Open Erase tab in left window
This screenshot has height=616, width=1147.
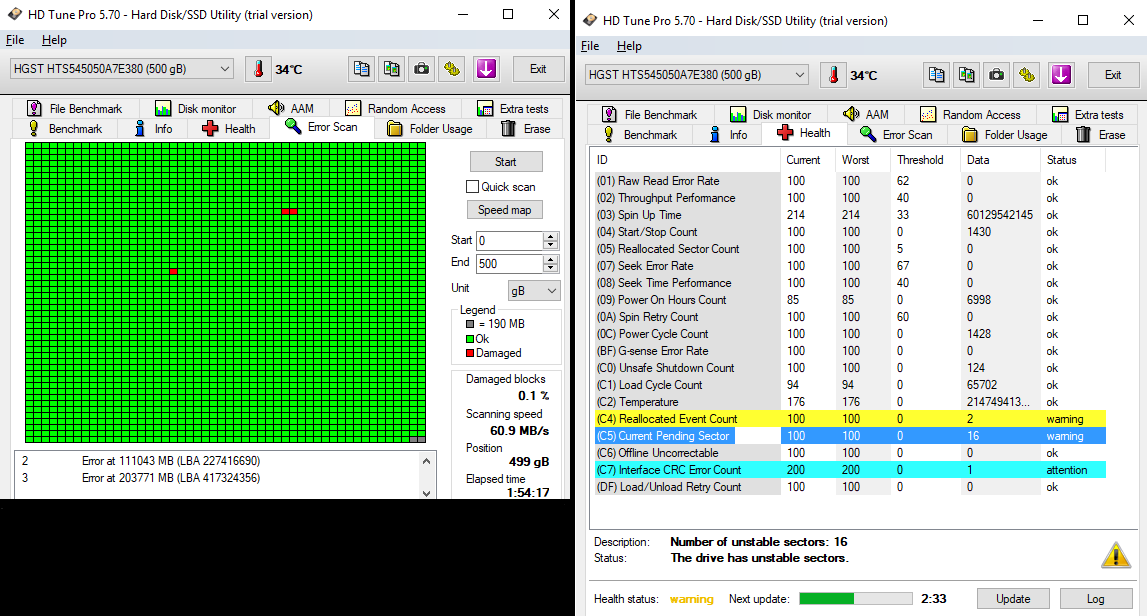coord(525,129)
